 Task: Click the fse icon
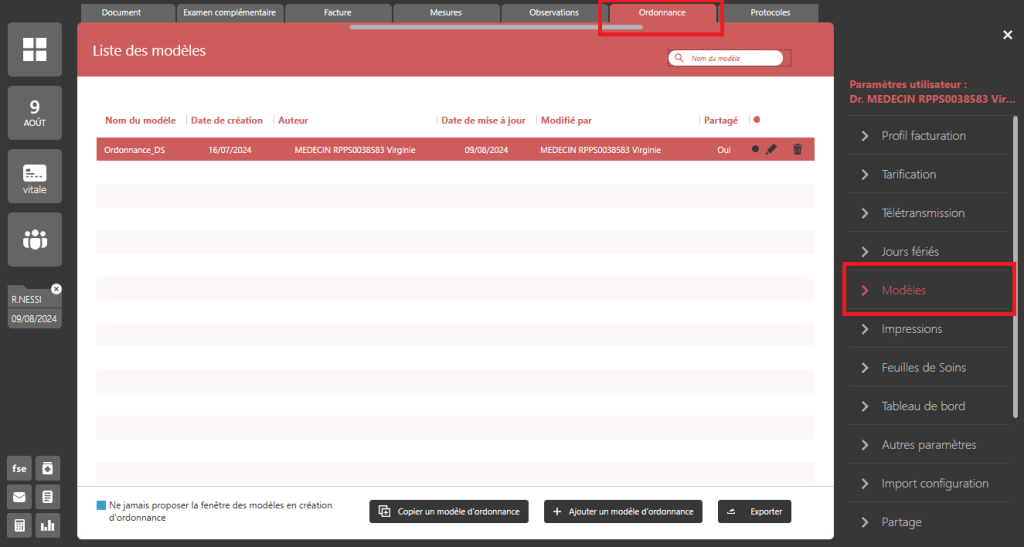coord(19,468)
